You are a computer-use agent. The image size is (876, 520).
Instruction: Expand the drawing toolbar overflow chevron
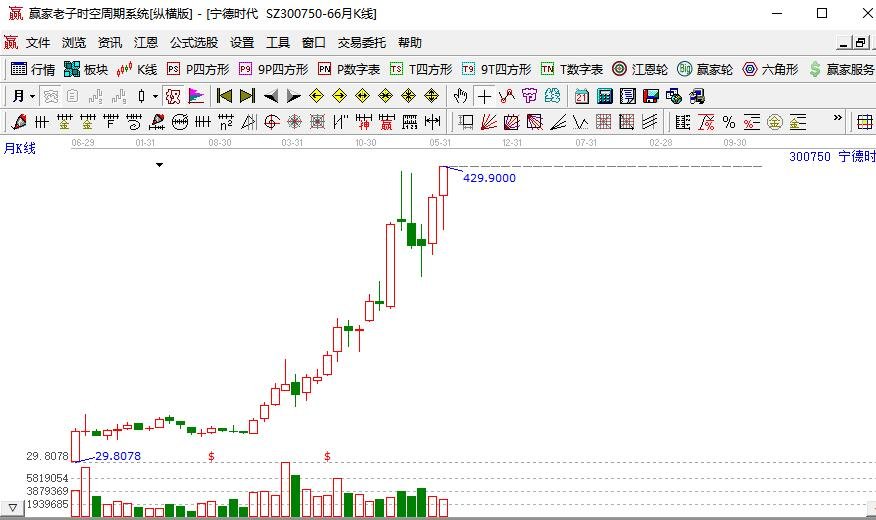point(839,117)
